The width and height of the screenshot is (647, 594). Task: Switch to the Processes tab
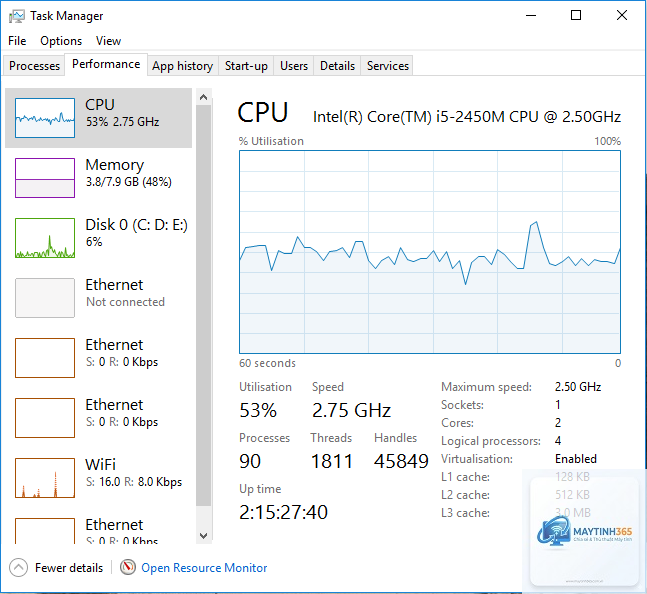34,66
